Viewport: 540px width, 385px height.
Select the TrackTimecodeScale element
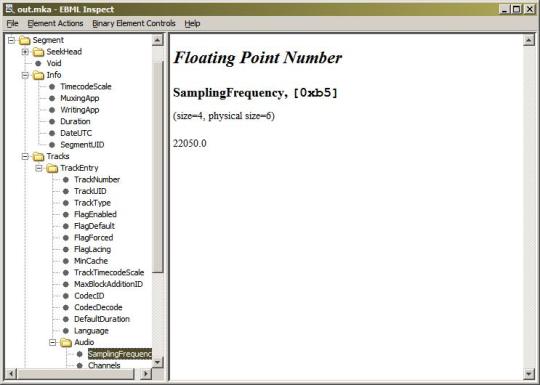click(109, 273)
